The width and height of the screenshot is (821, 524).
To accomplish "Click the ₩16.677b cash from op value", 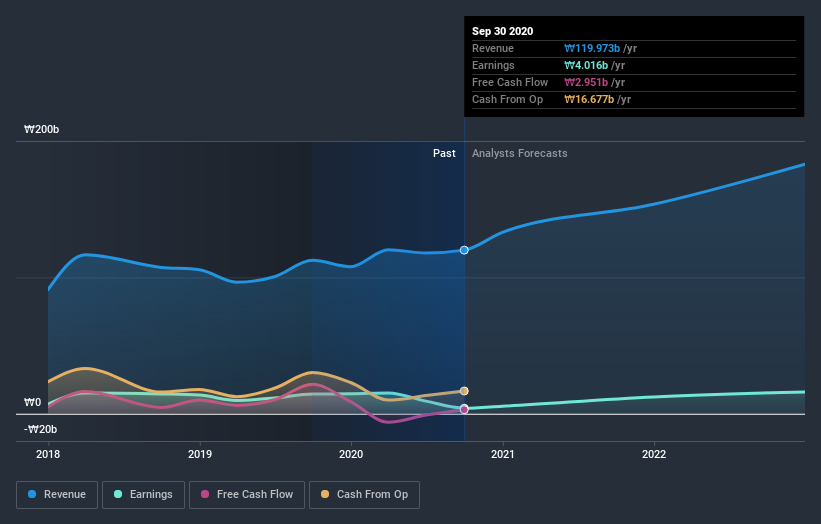I will tap(589, 99).
